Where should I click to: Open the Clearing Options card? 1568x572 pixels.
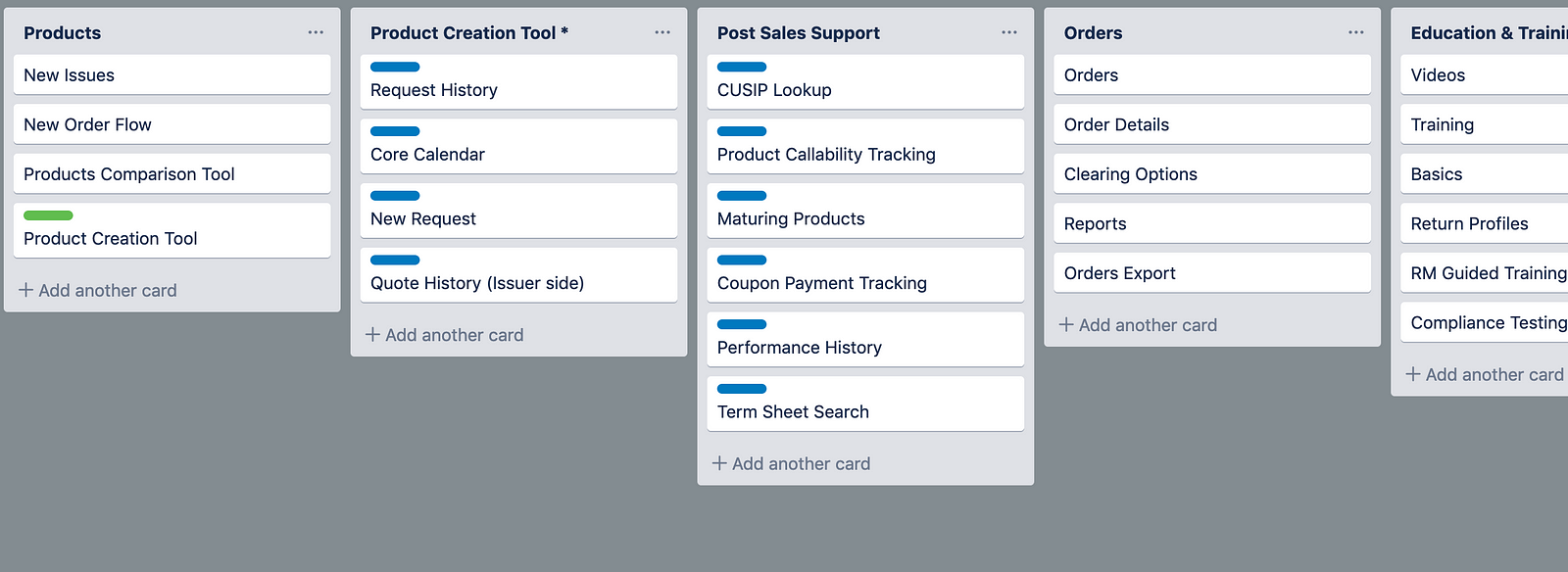click(1211, 174)
